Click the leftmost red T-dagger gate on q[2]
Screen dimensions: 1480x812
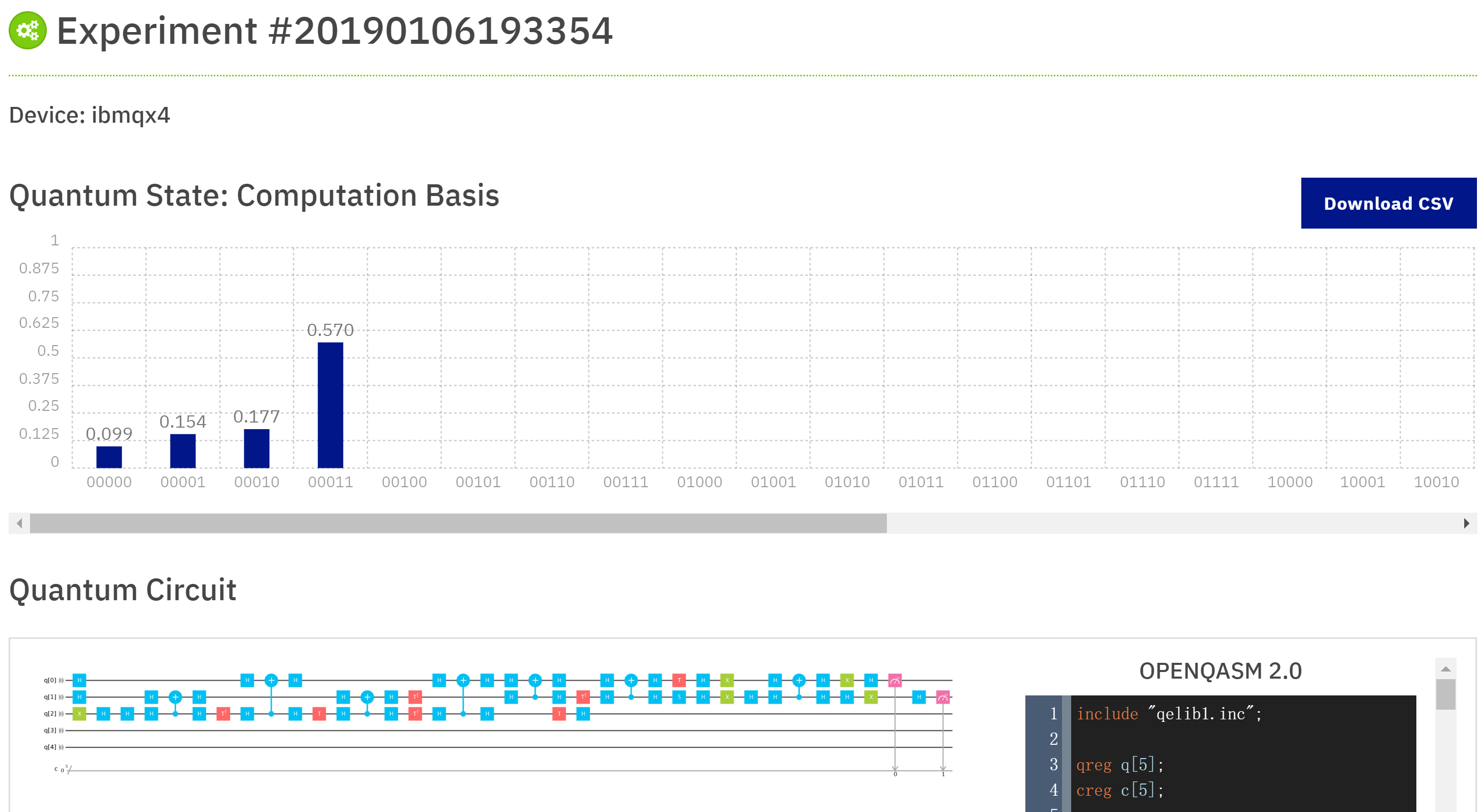pyautogui.click(x=224, y=714)
